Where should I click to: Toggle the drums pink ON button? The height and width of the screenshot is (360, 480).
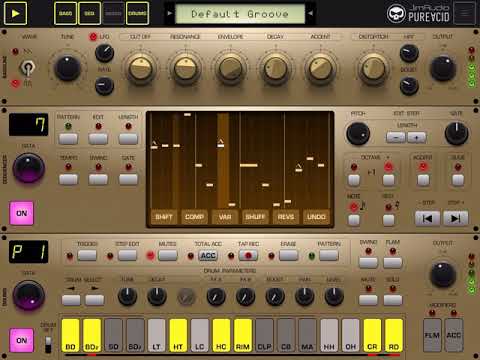[x=22, y=340]
